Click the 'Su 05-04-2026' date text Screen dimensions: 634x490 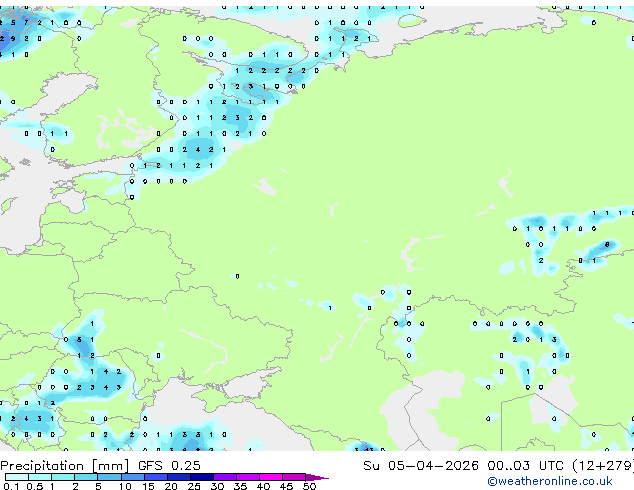click(x=421, y=466)
